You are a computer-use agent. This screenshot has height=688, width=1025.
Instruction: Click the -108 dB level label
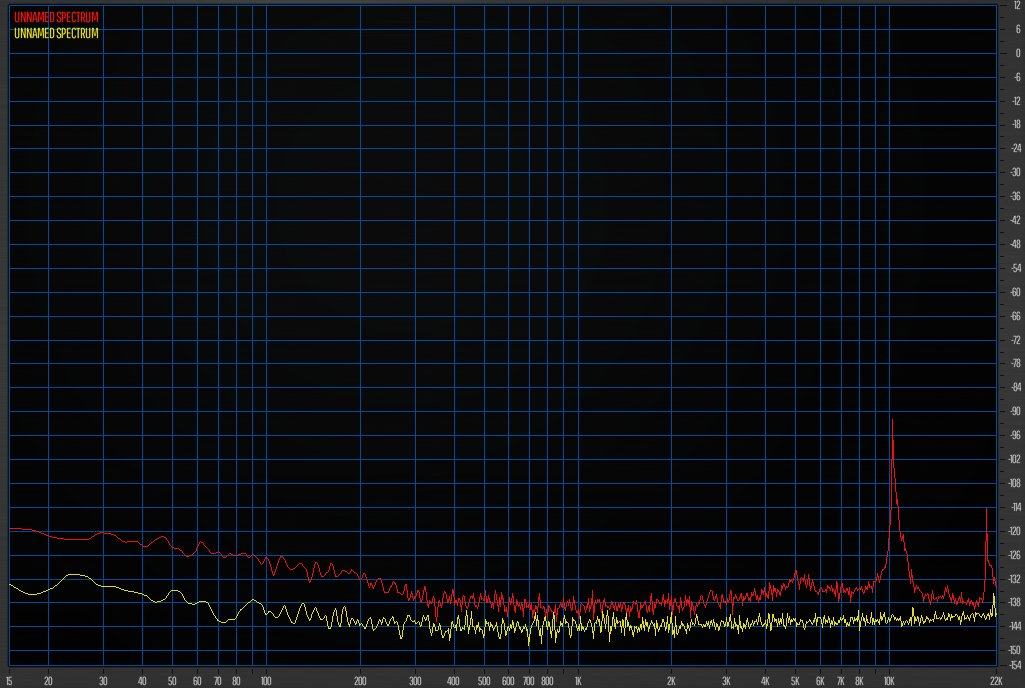1016,483
